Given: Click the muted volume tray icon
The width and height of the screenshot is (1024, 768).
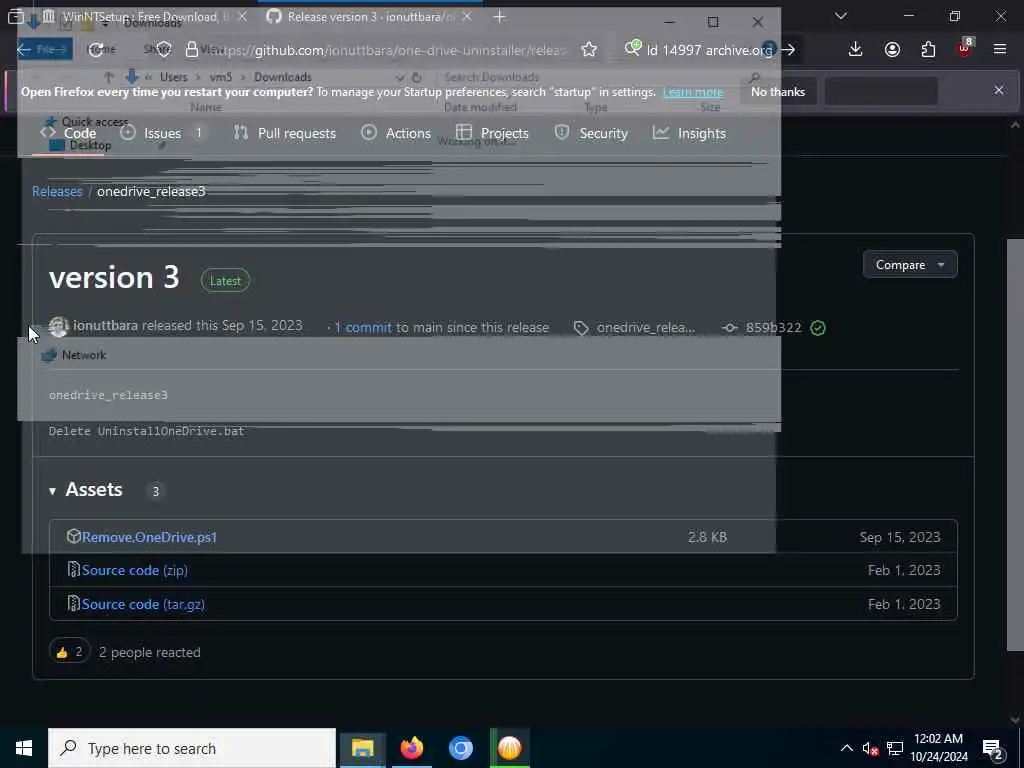Looking at the screenshot, I should 870,749.
